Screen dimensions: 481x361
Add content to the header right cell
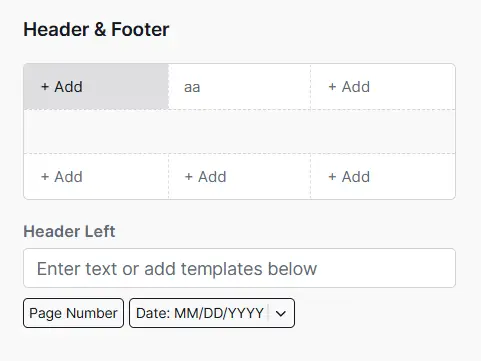pos(383,87)
